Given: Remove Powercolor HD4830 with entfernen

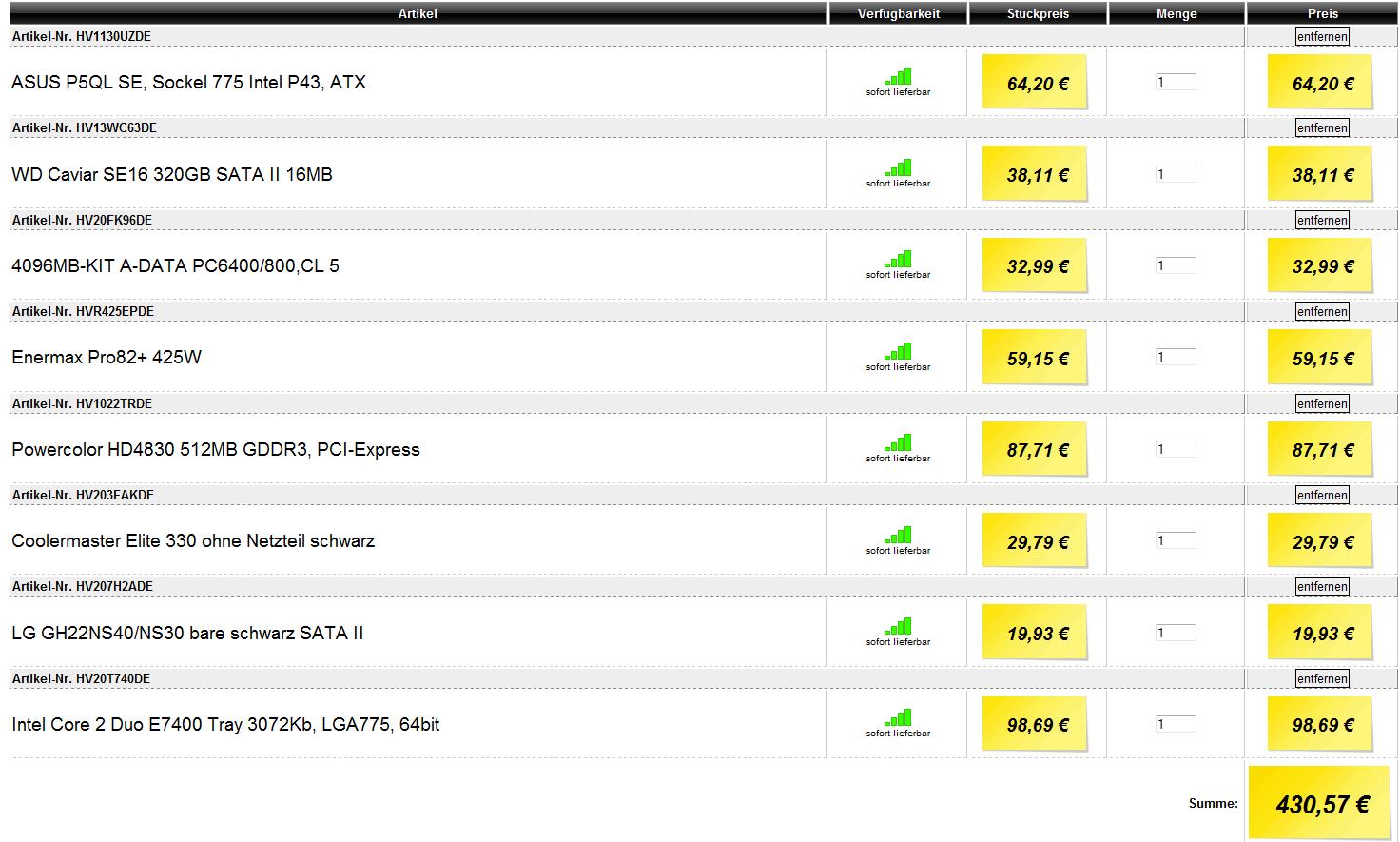Looking at the screenshot, I should [x=1322, y=403].
